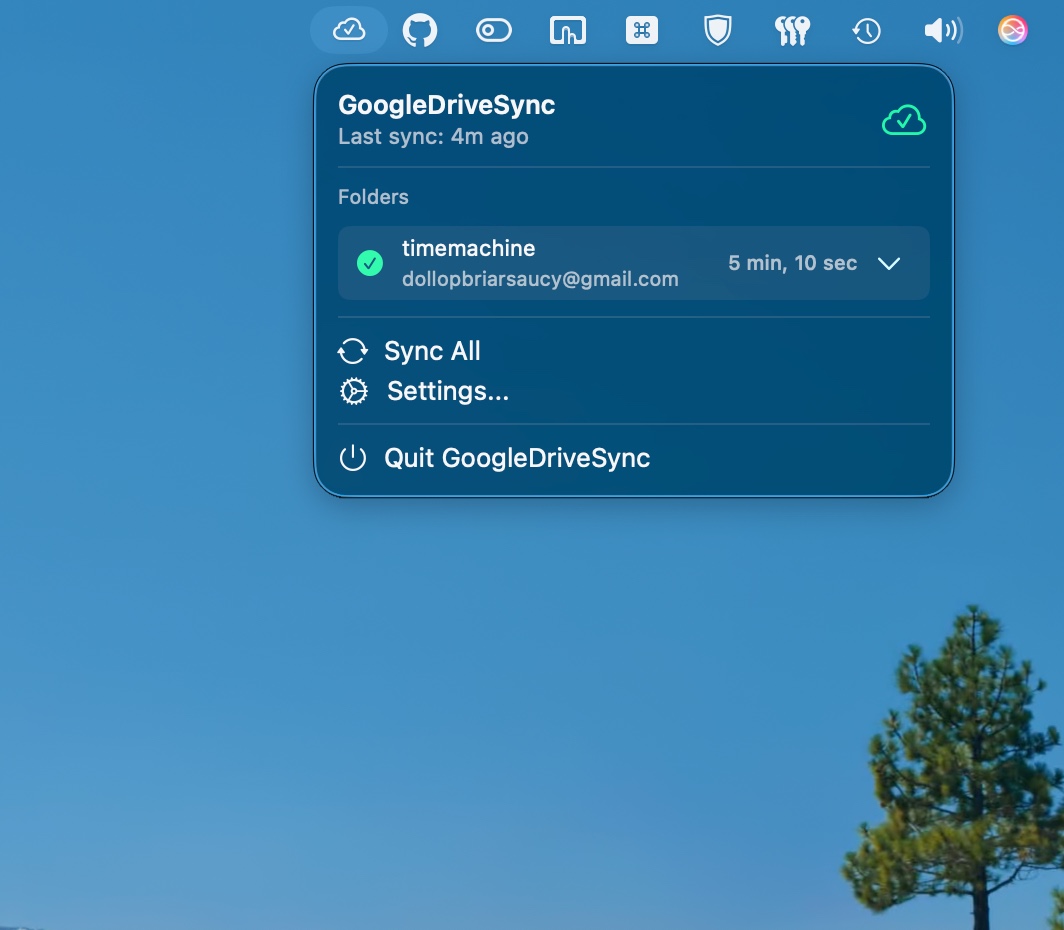The height and width of the screenshot is (930, 1064).
Task: Open the Siri icon in the menu bar
Action: coord(1012,30)
